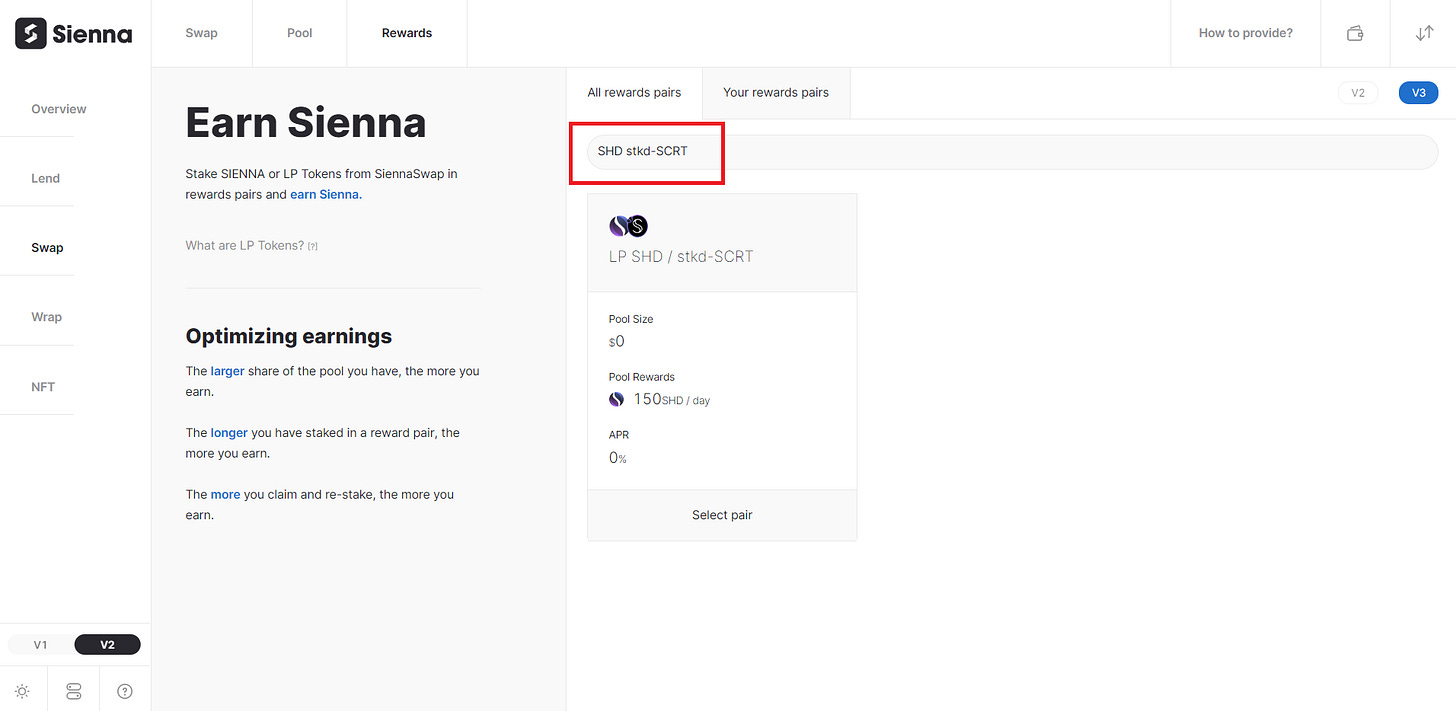Click the Earn Sienna heading

[306, 123]
